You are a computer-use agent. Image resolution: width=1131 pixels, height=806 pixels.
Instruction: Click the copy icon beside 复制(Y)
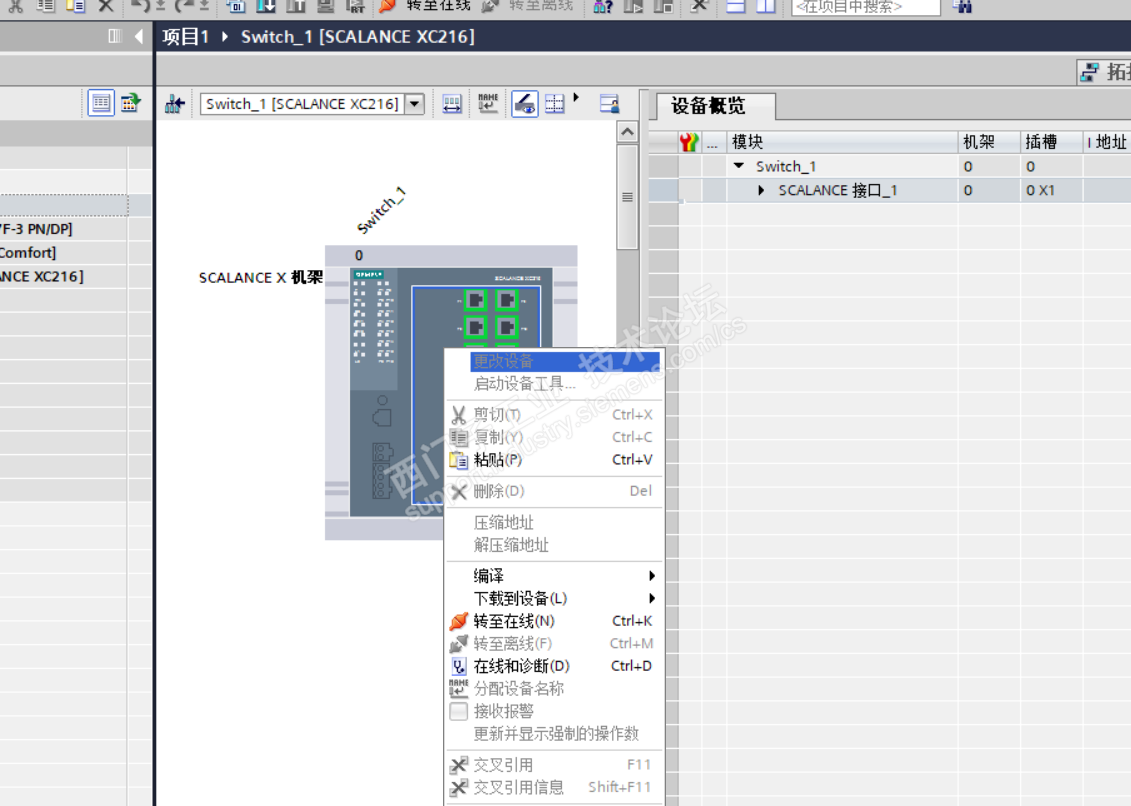coord(459,437)
